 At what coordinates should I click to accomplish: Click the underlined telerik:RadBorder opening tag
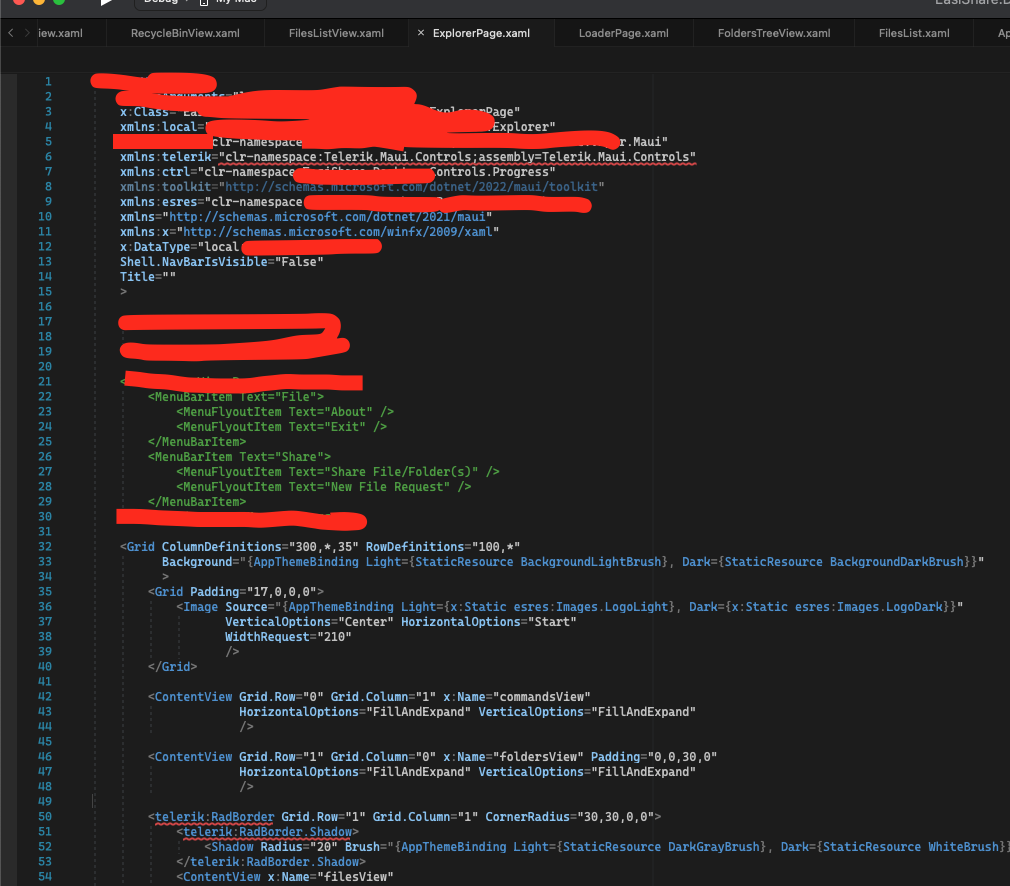[214, 817]
